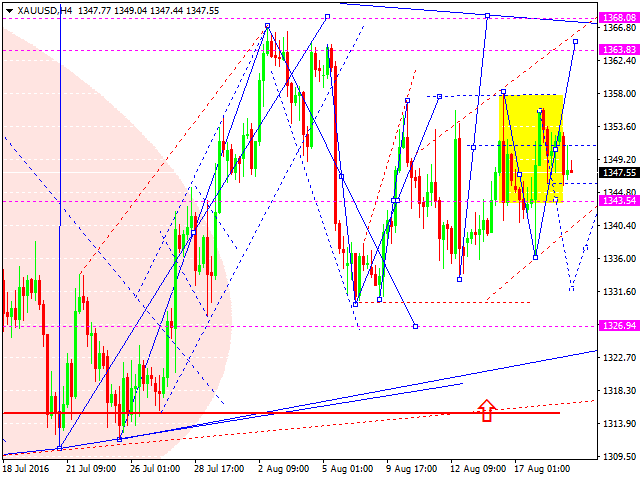Click price axis value 1322.70

[619, 358]
